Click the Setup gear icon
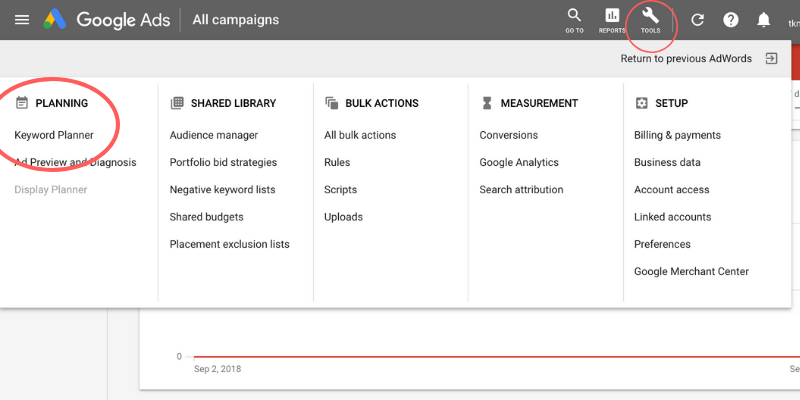 click(641, 103)
